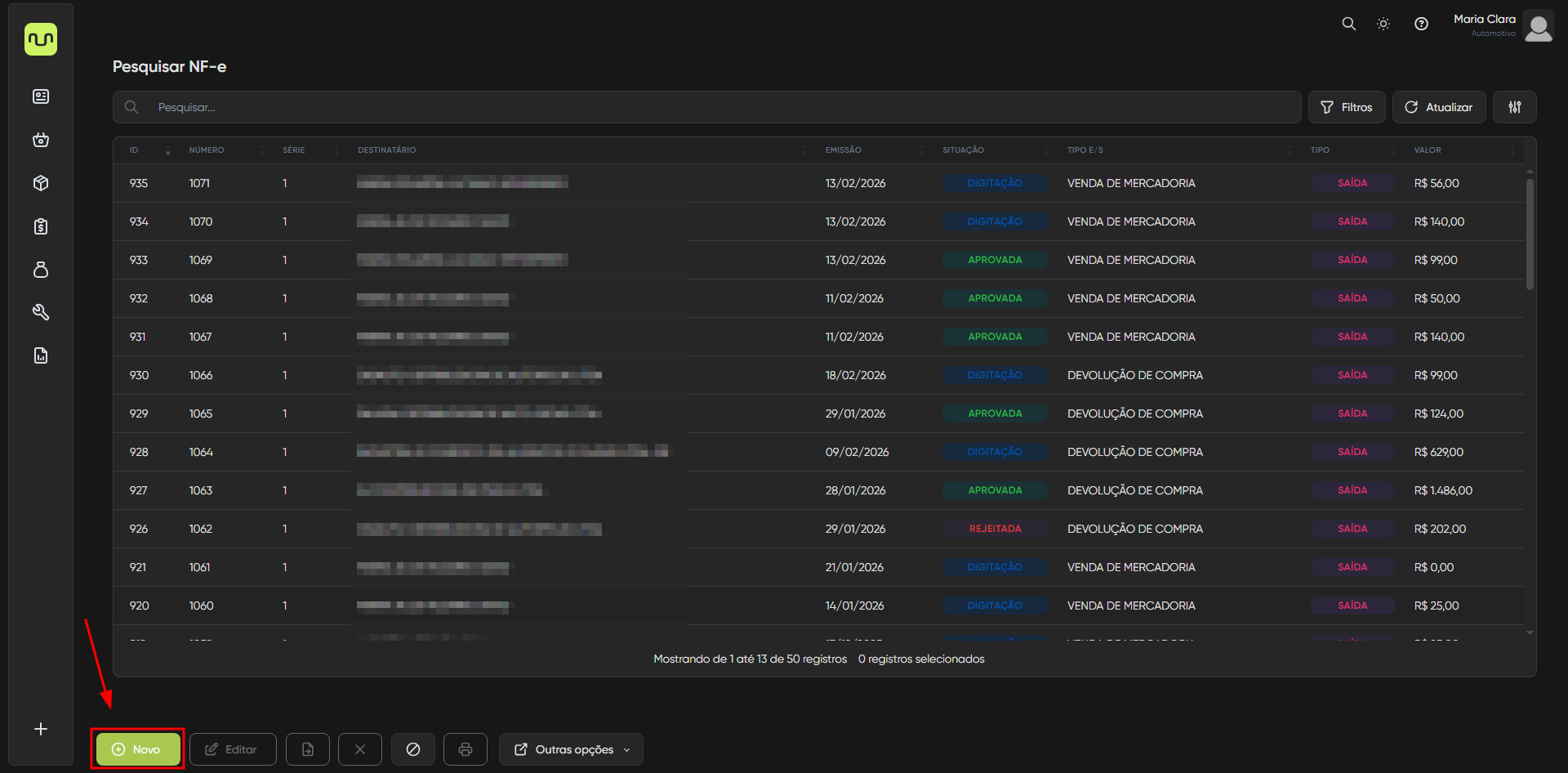Sort the table by the ID column header
Viewport: 1568px width, 773px height.
click(135, 150)
